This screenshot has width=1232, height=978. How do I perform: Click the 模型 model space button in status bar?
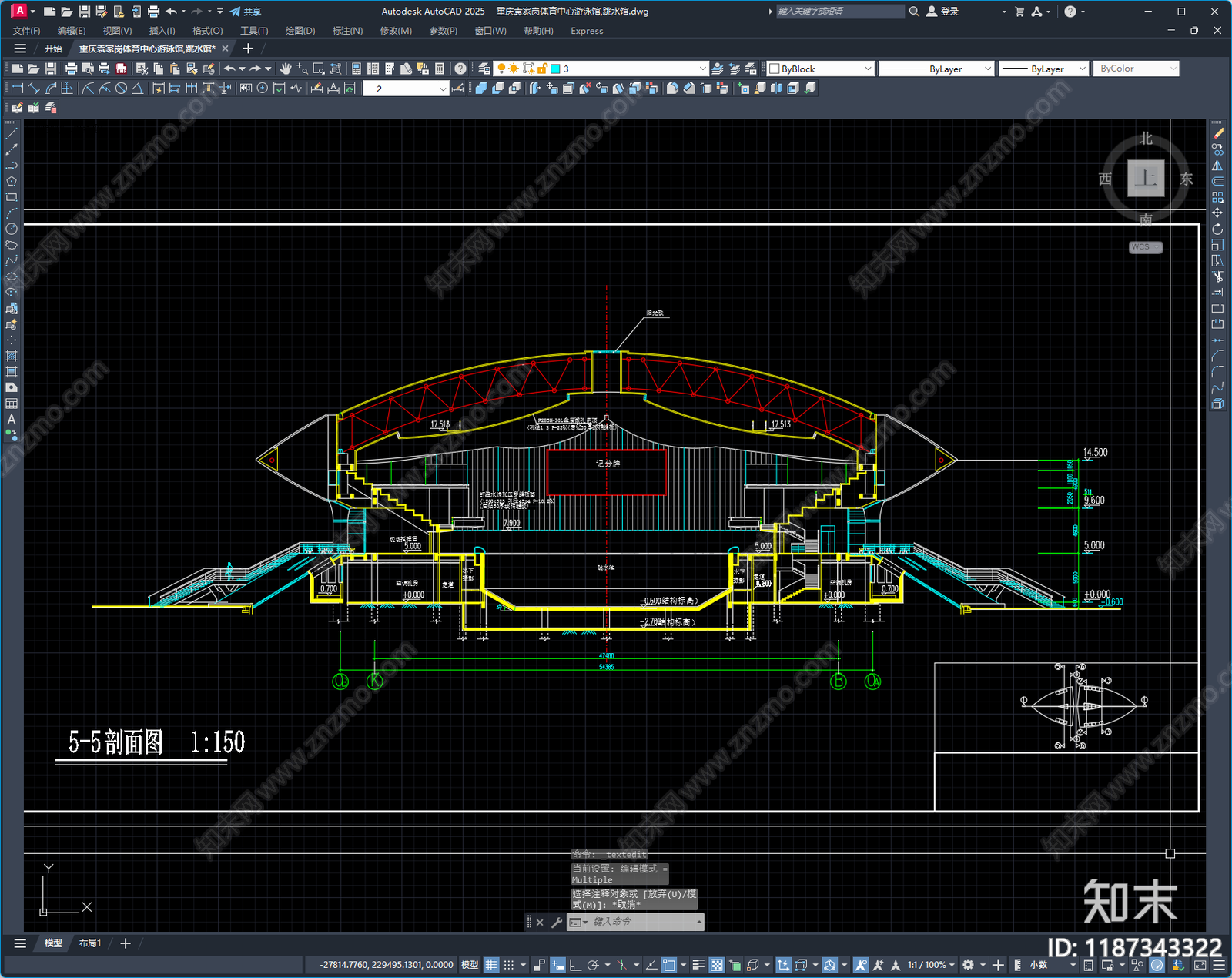[470, 965]
